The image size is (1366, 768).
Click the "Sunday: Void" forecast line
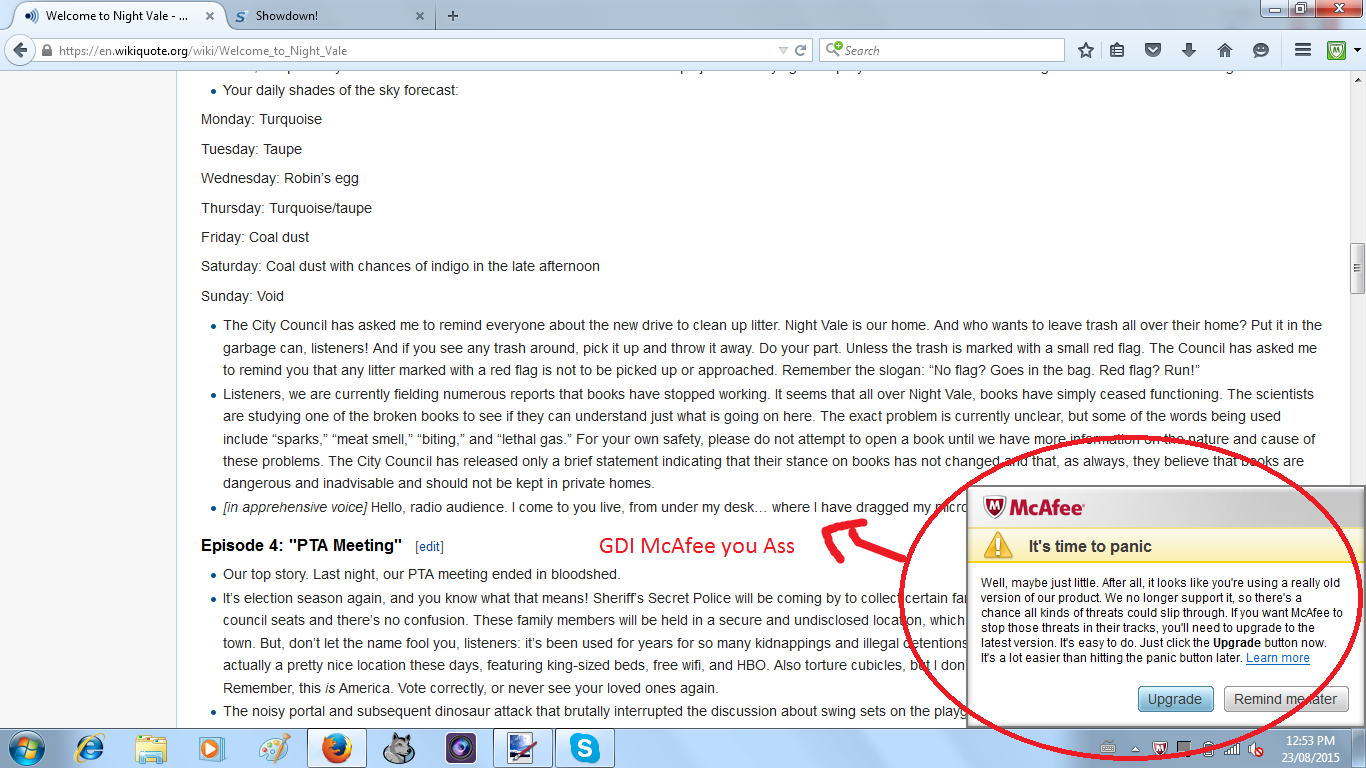tap(242, 296)
